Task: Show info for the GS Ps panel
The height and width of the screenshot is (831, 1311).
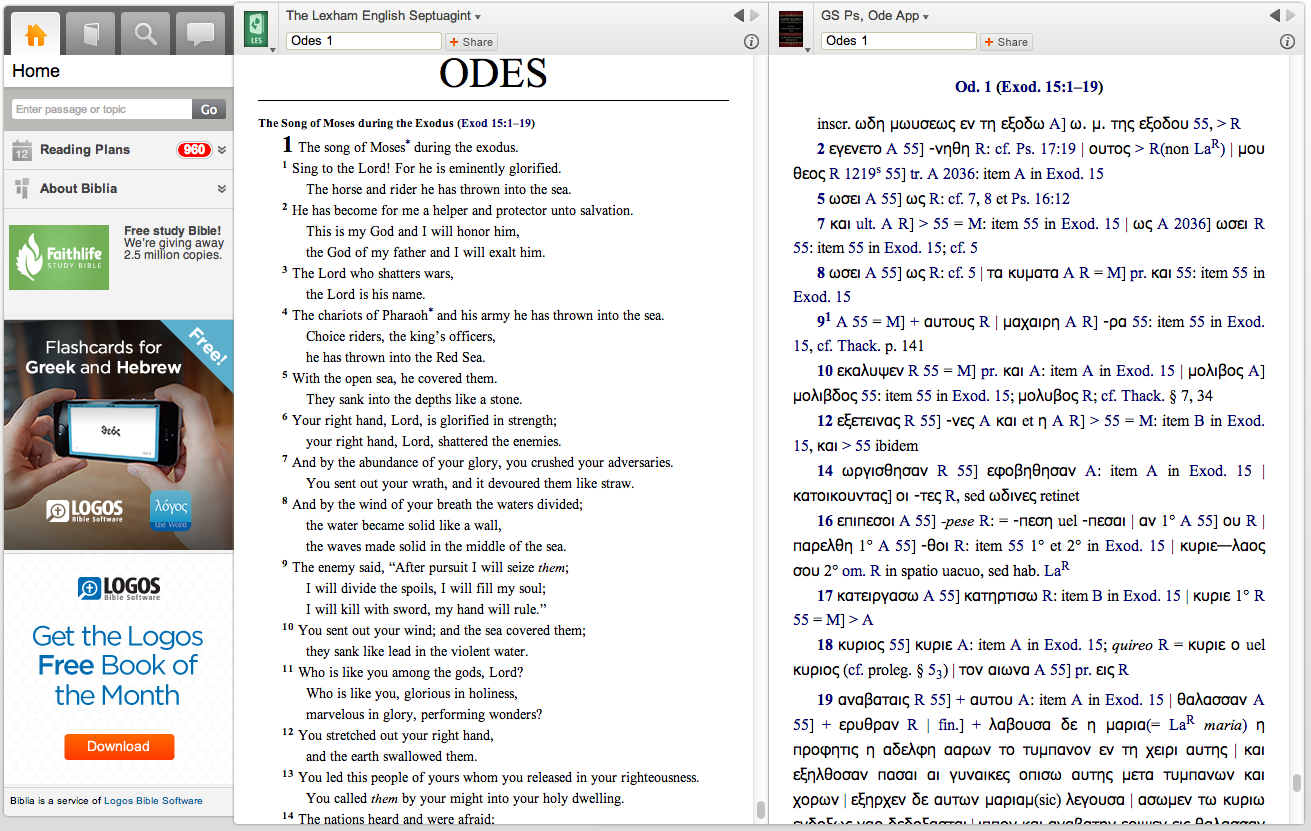Action: [1287, 42]
